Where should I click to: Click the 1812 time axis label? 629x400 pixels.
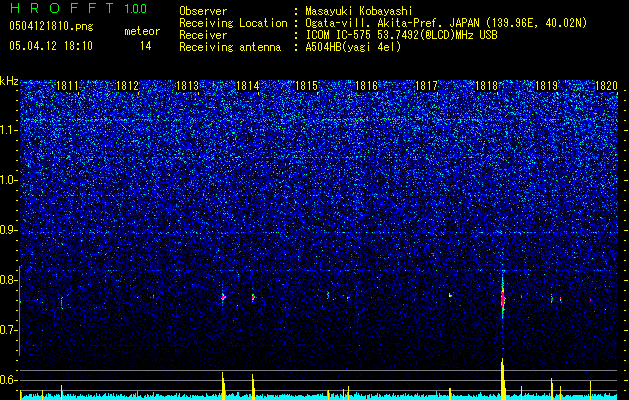[127, 86]
